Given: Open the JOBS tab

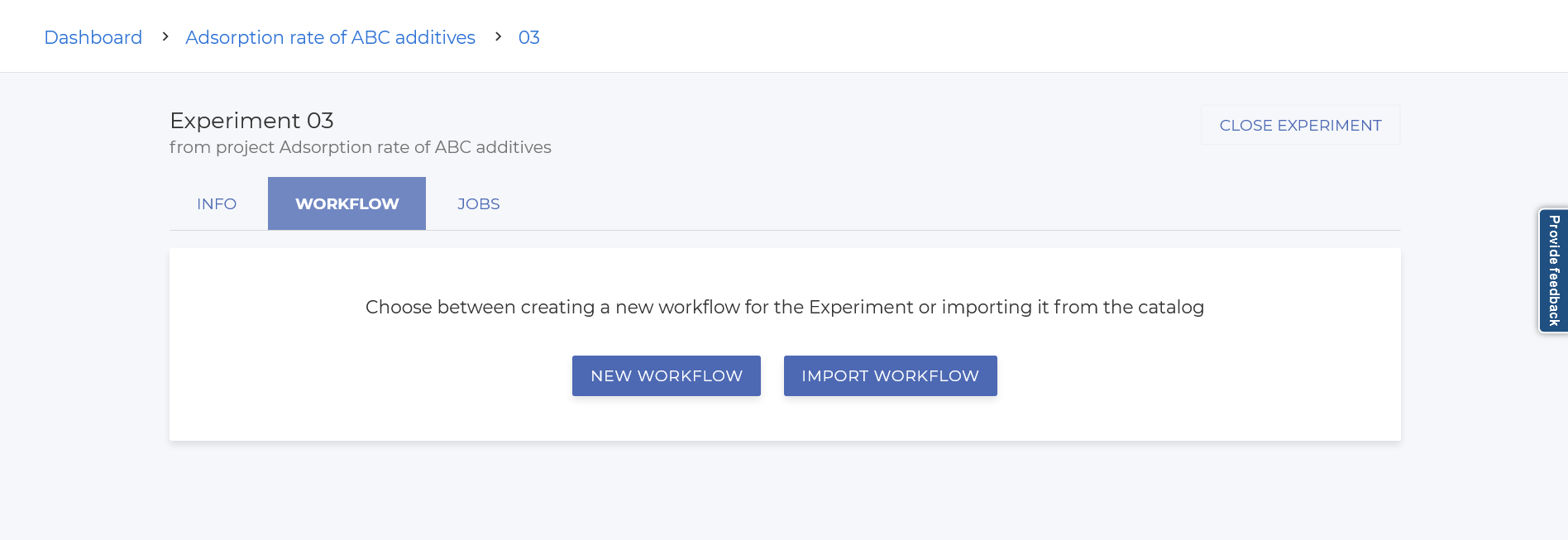Looking at the screenshot, I should click(478, 203).
